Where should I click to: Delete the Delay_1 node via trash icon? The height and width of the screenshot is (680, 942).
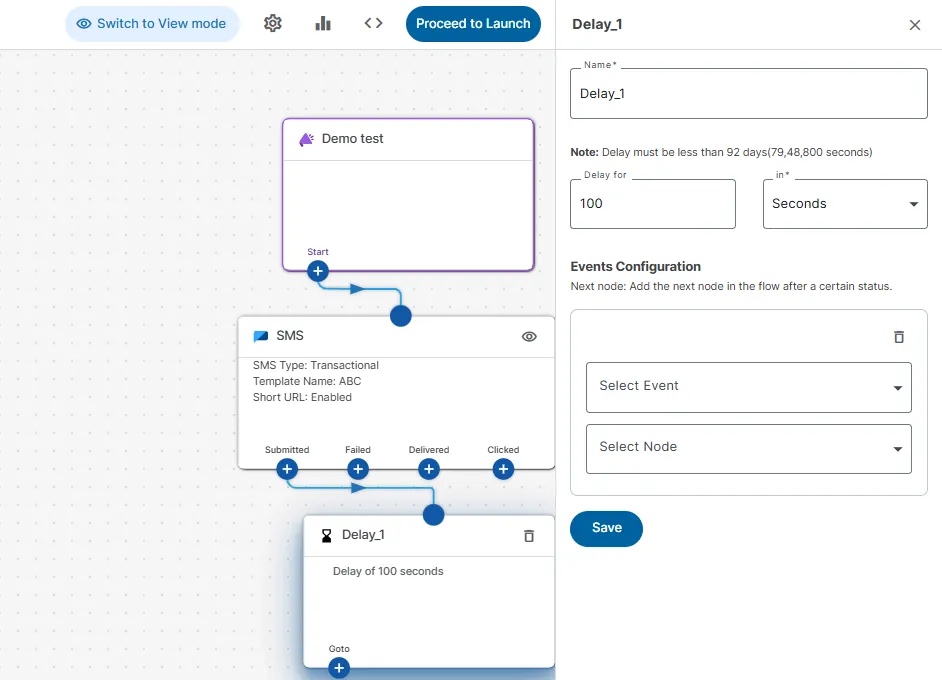coord(529,536)
